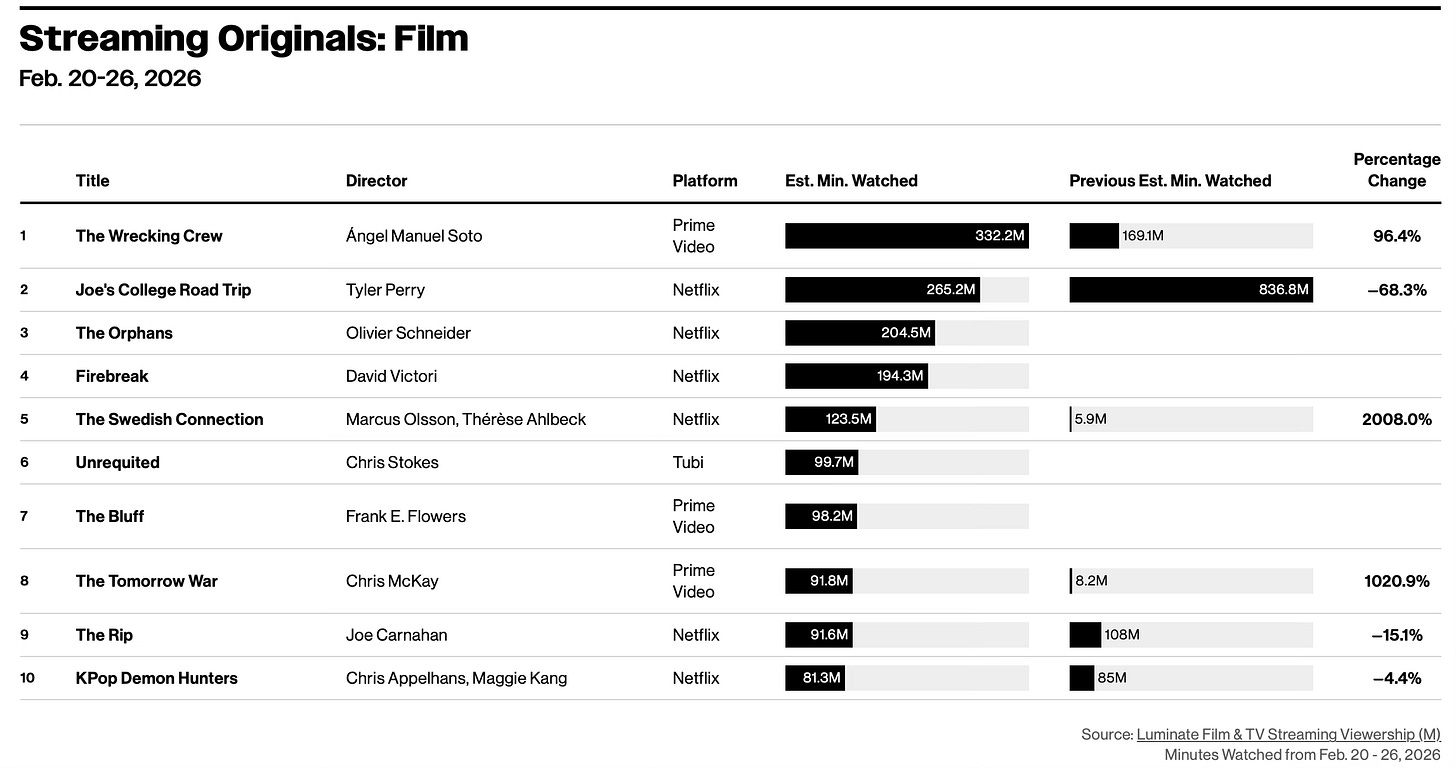The height and width of the screenshot is (768, 1456).
Task: Click the Previous Est. Min. Watched header
Action: coord(1170,181)
